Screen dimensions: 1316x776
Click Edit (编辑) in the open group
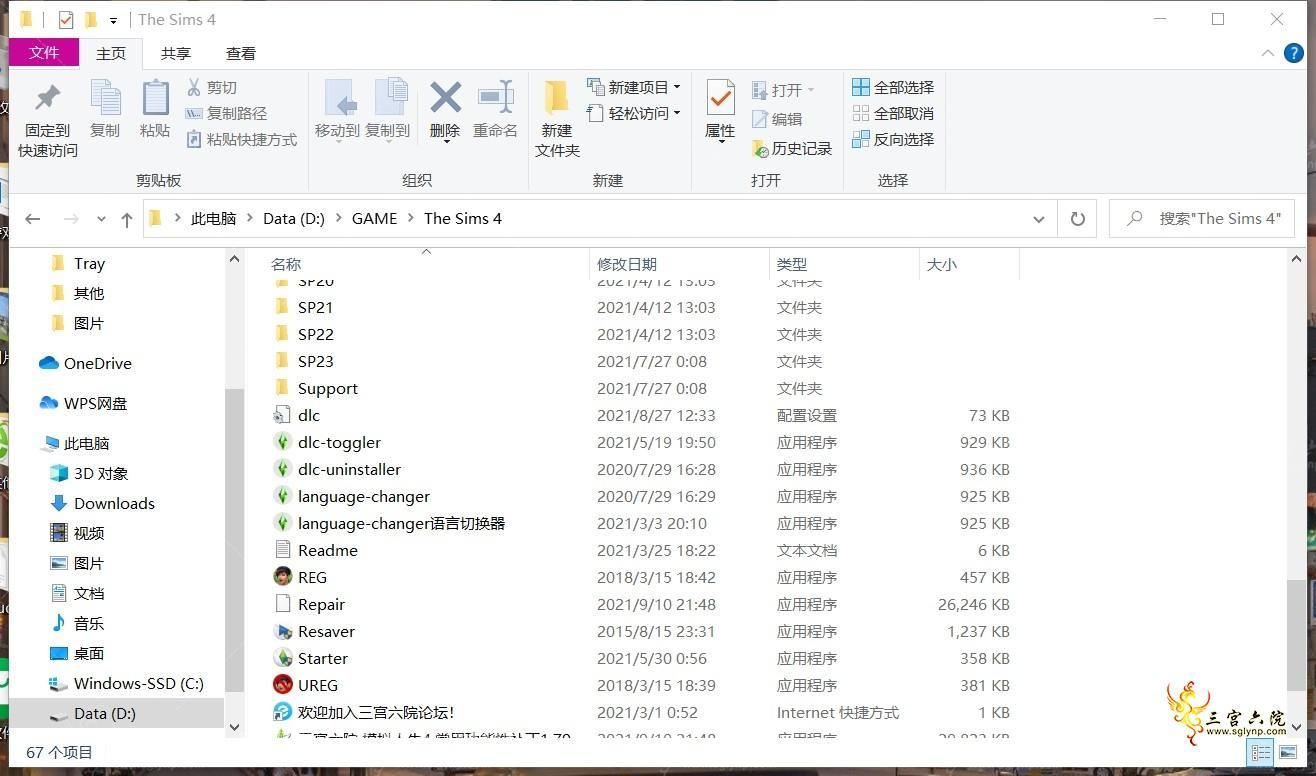point(777,119)
